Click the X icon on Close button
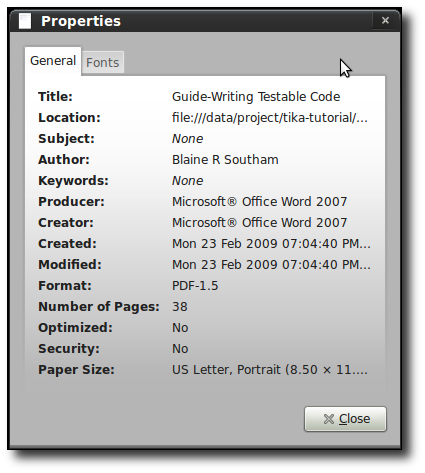 click(329, 419)
